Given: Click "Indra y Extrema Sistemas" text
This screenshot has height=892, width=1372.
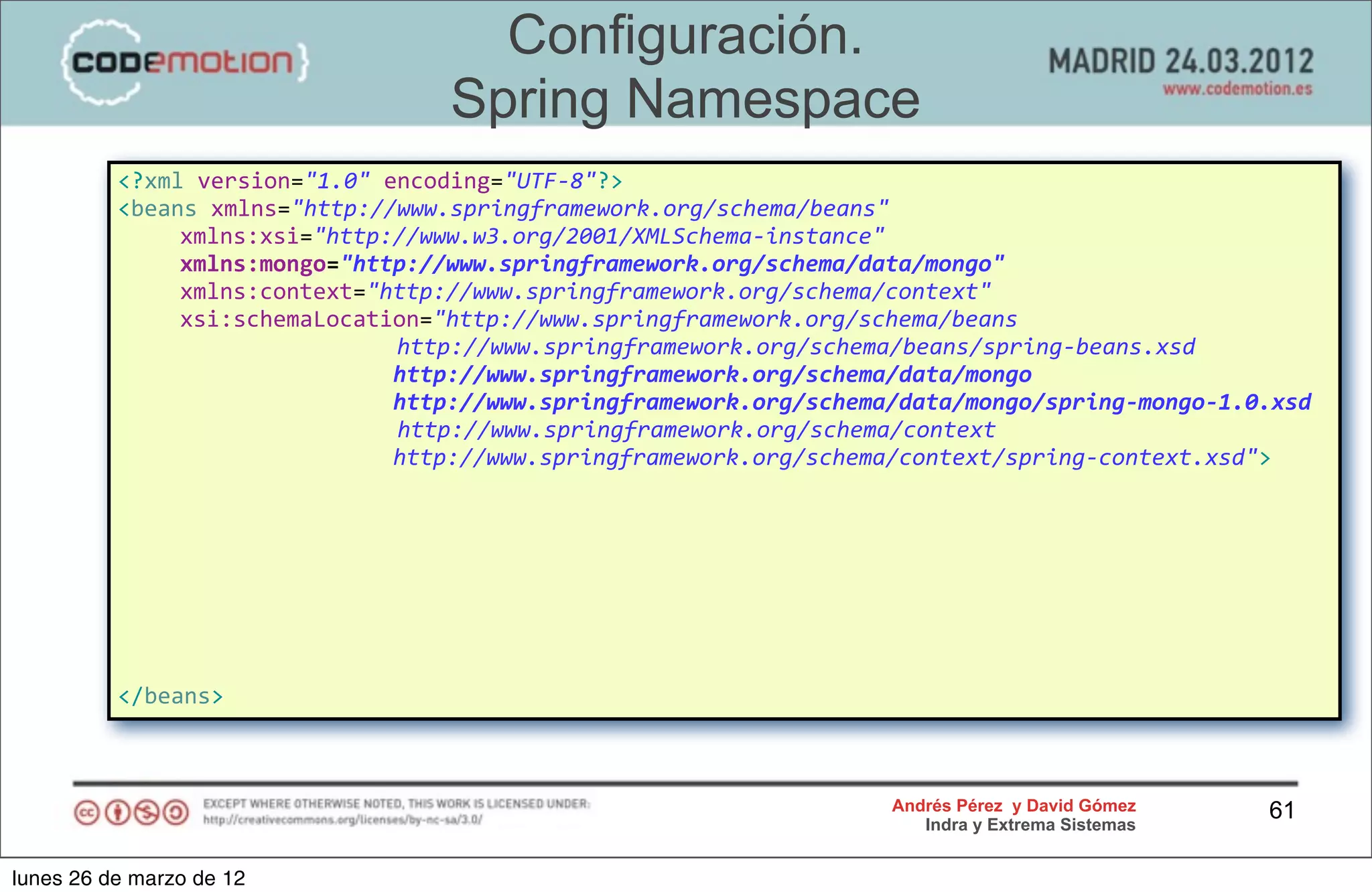Looking at the screenshot, I should coord(1030,825).
